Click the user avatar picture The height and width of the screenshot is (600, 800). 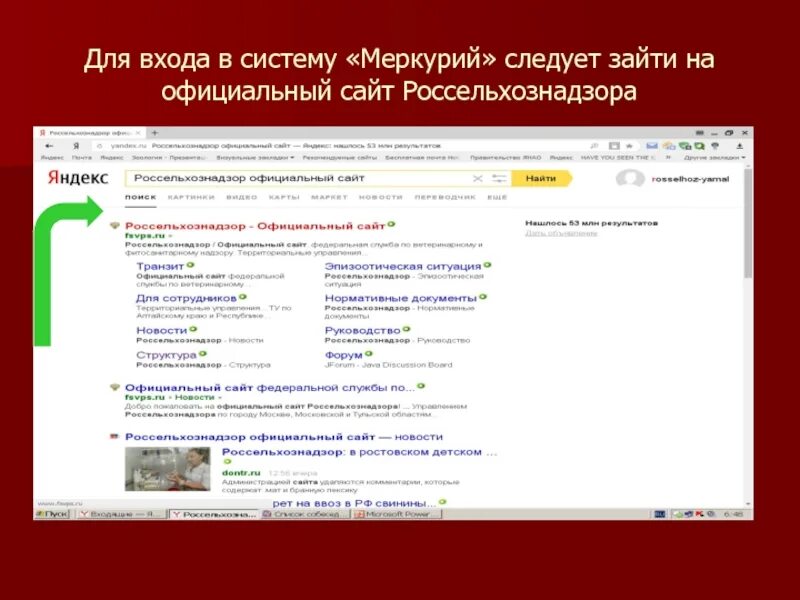click(630, 179)
